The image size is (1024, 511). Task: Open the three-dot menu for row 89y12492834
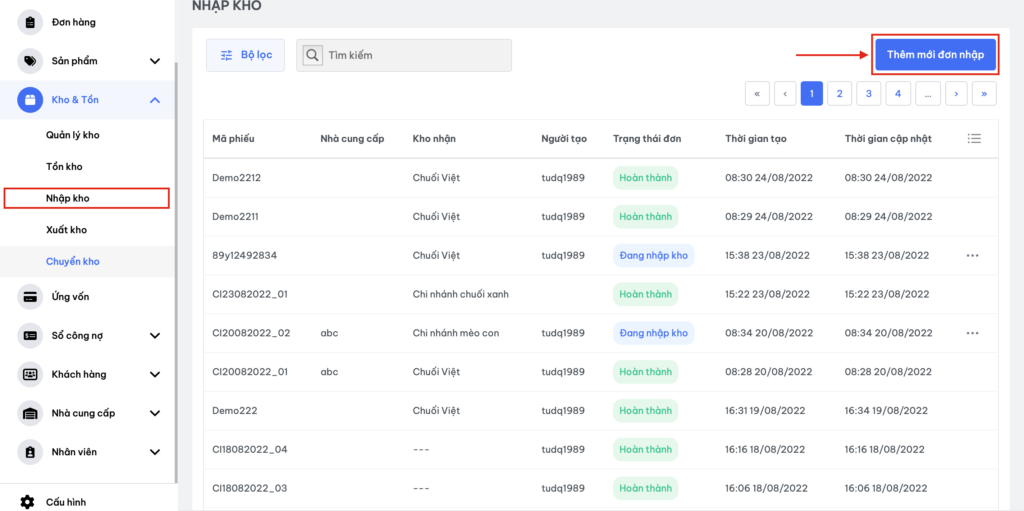pyautogui.click(x=972, y=256)
